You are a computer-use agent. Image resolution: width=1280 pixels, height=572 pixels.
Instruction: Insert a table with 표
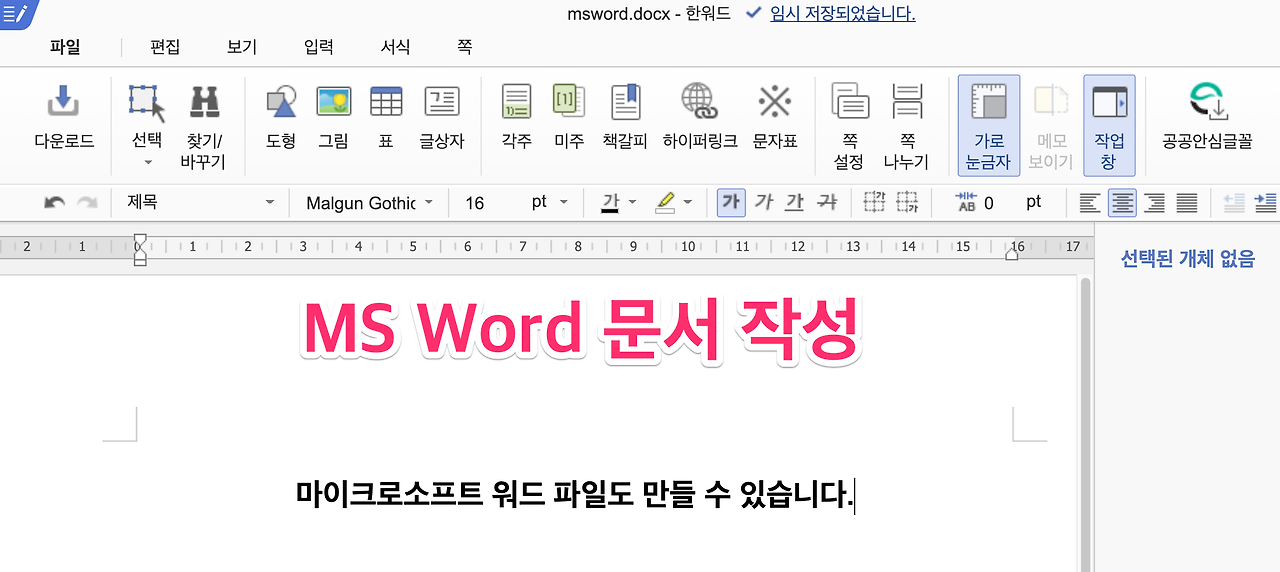[x=386, y=117]
